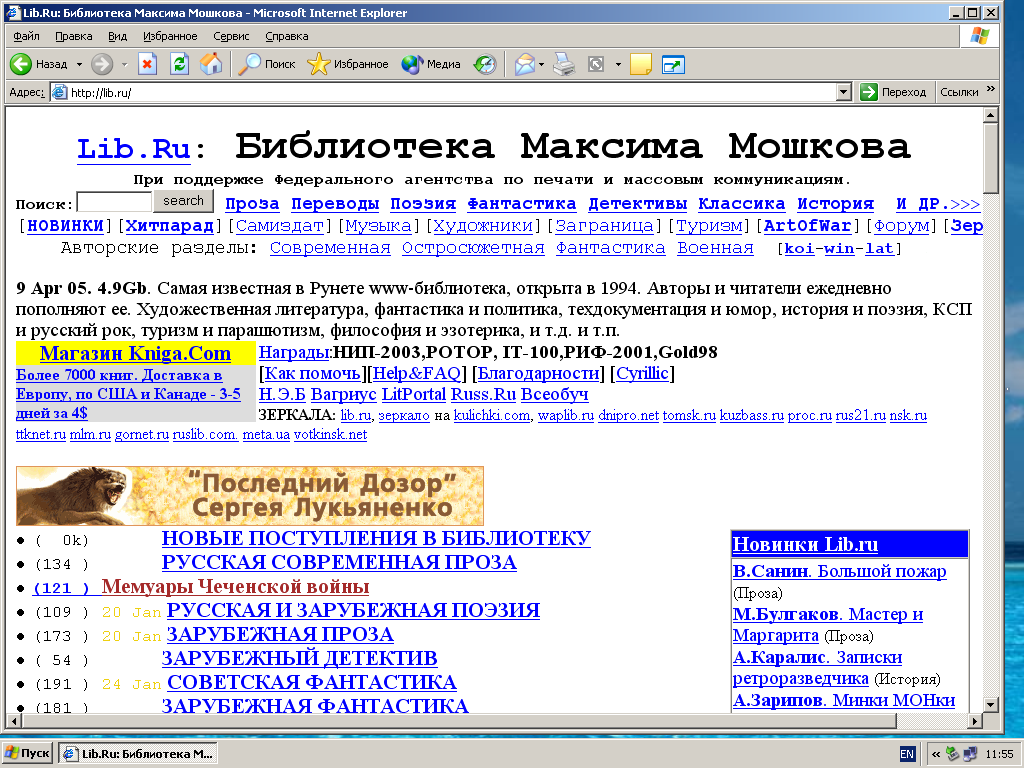Expand the Links (Ссылки) toolbar chevron
This screenshot has width=1024, height=768.
991,89
